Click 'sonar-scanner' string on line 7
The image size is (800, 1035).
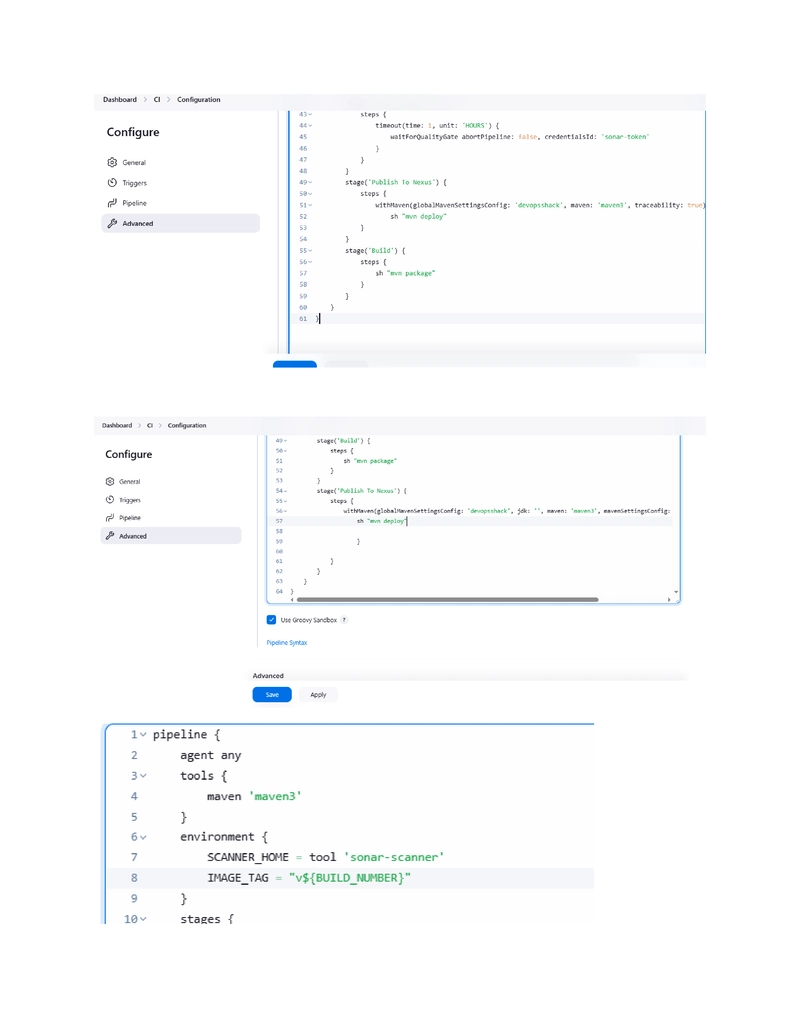click(393, 857)
